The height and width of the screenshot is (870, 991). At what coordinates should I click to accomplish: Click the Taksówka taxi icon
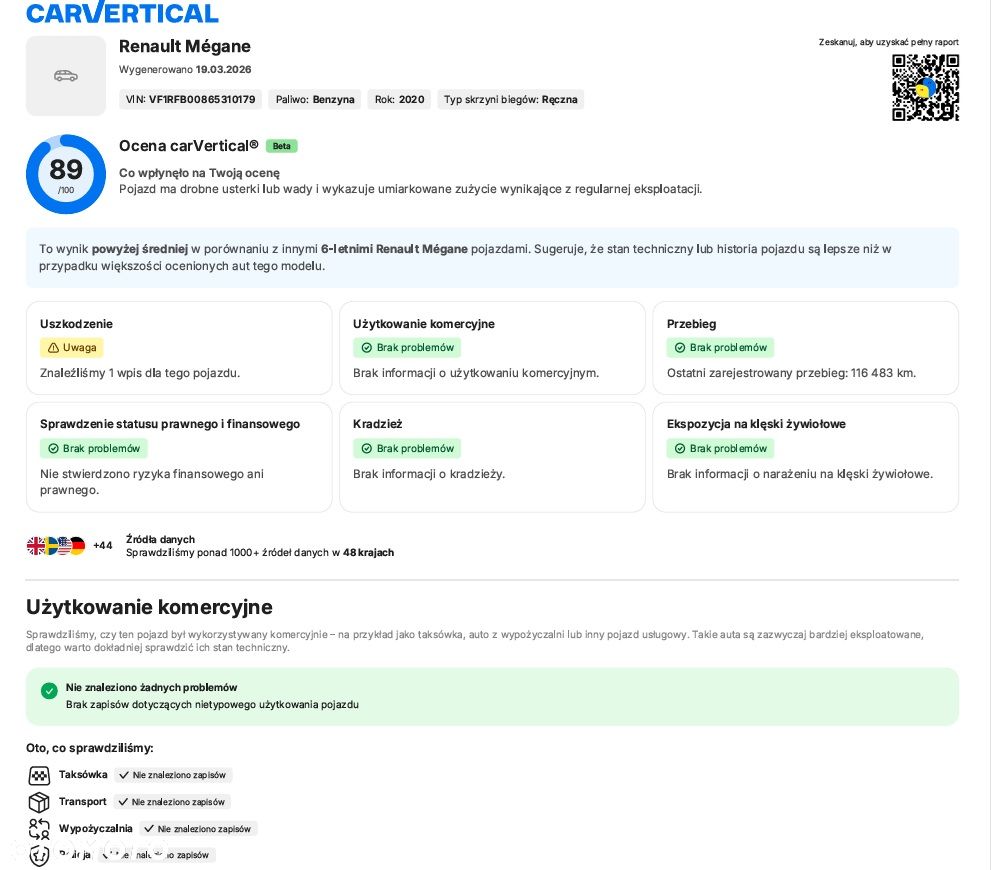(39, 775)
